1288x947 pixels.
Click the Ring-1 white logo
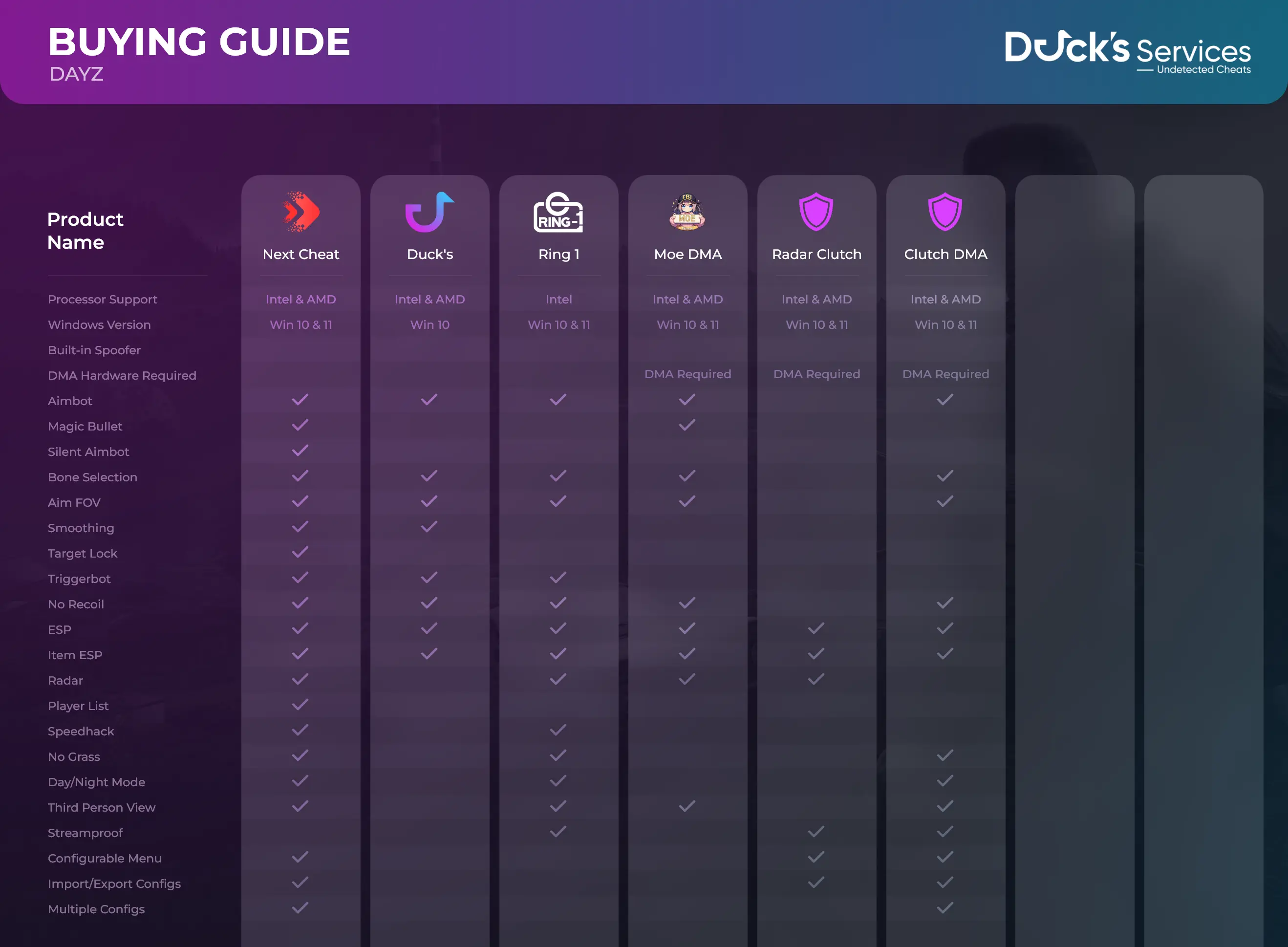click(x=558, y=212)
